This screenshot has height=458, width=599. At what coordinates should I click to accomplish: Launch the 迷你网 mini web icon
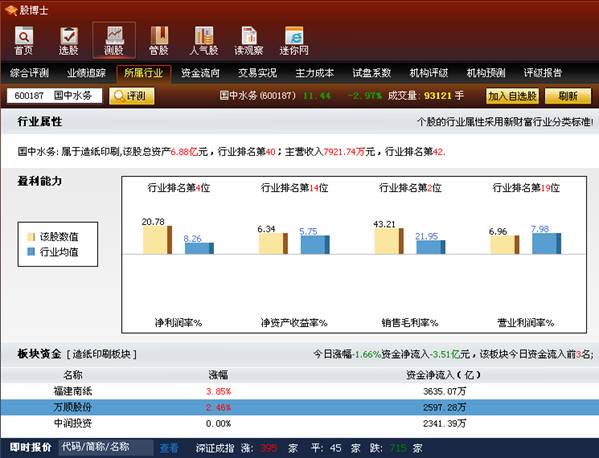(294, 40)
